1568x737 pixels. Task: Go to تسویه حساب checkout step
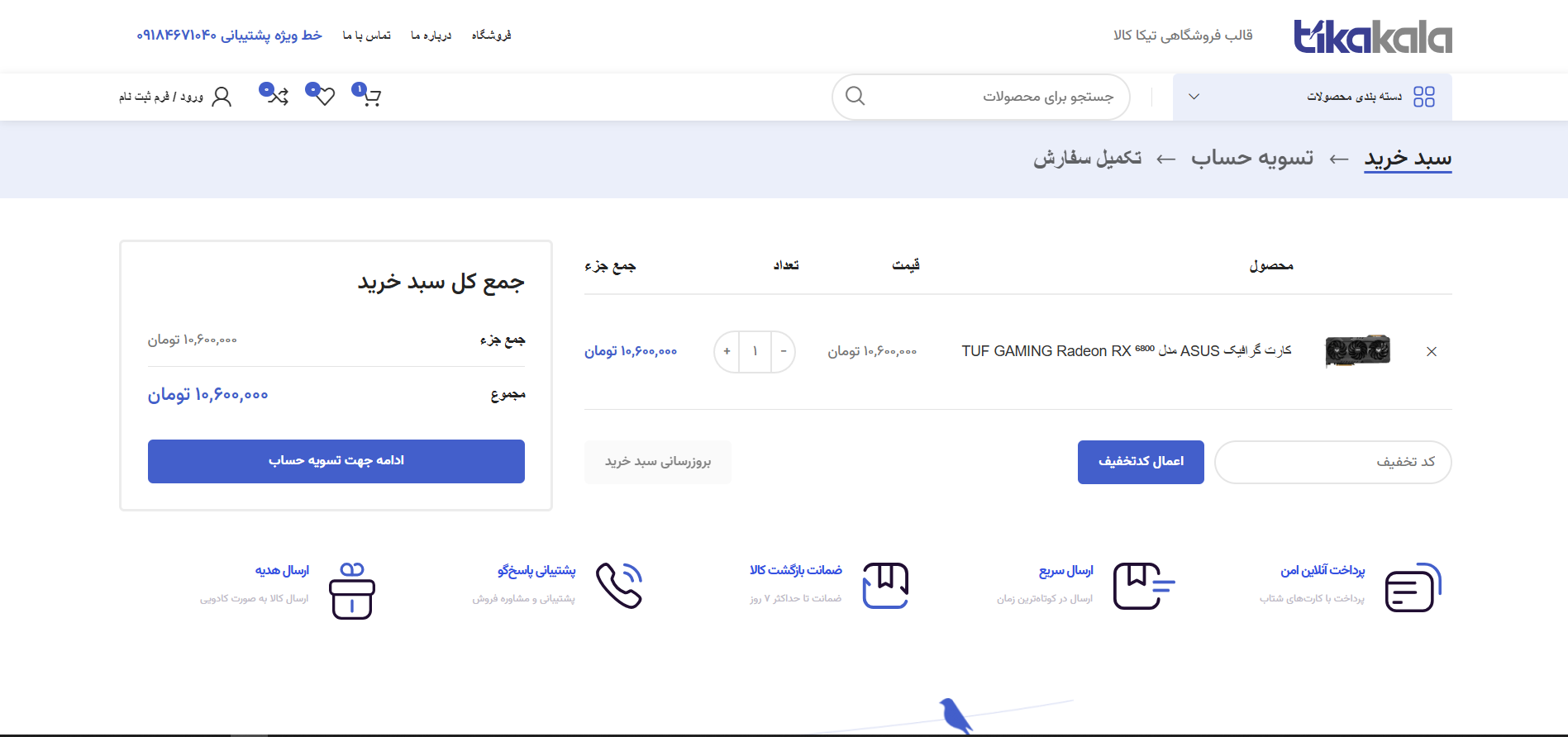1251,158
